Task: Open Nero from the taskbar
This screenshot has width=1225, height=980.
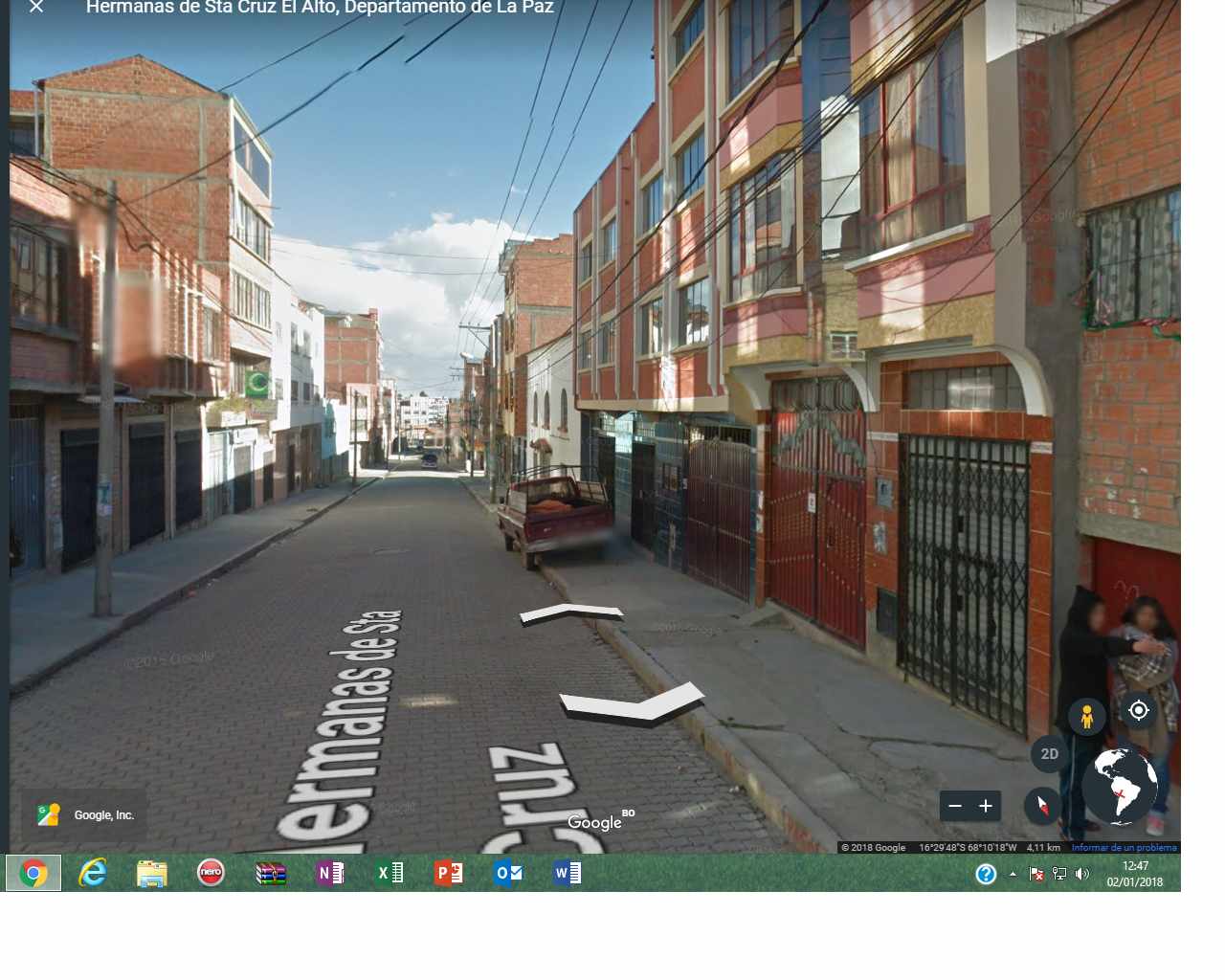Action: coord(211,872)
